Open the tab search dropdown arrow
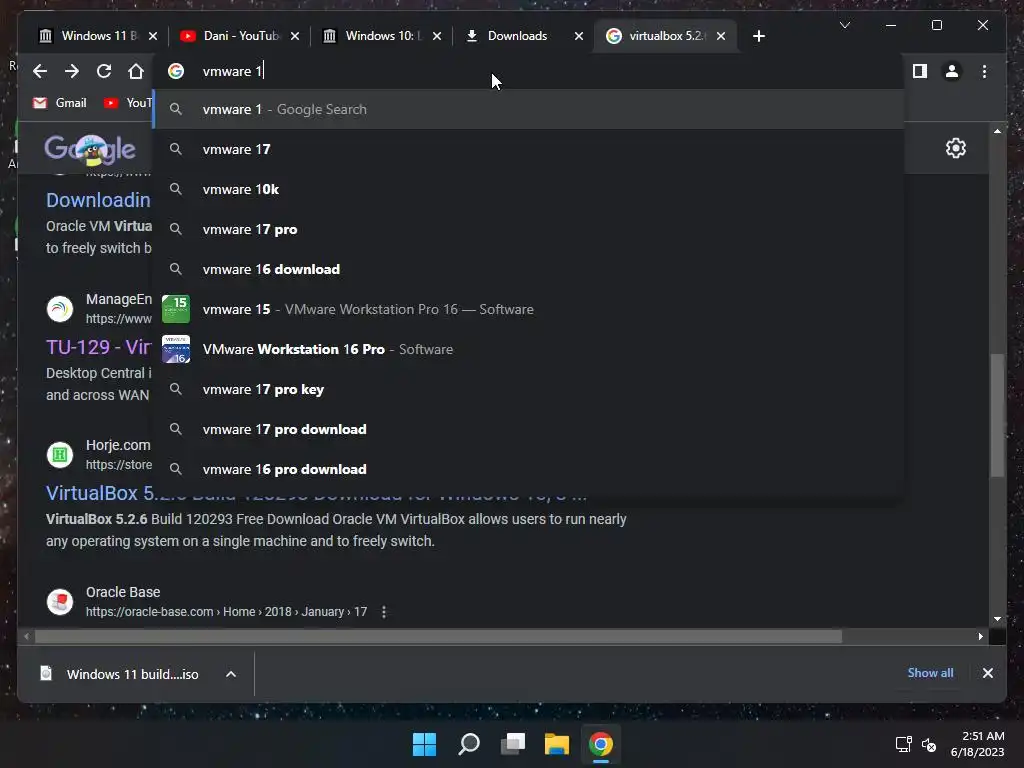This screenshot has height=768, width=1024. [x=845, y=25]
